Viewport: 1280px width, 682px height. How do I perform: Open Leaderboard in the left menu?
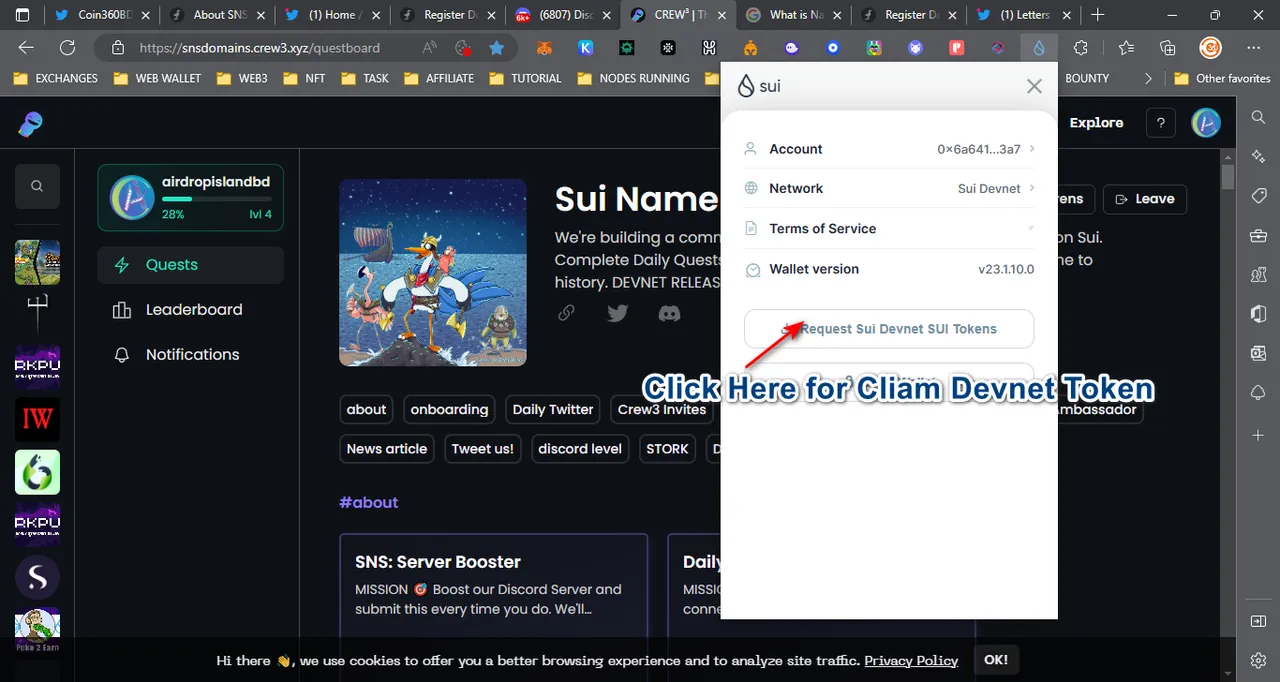pyautogui.click(x=190, y=310)
